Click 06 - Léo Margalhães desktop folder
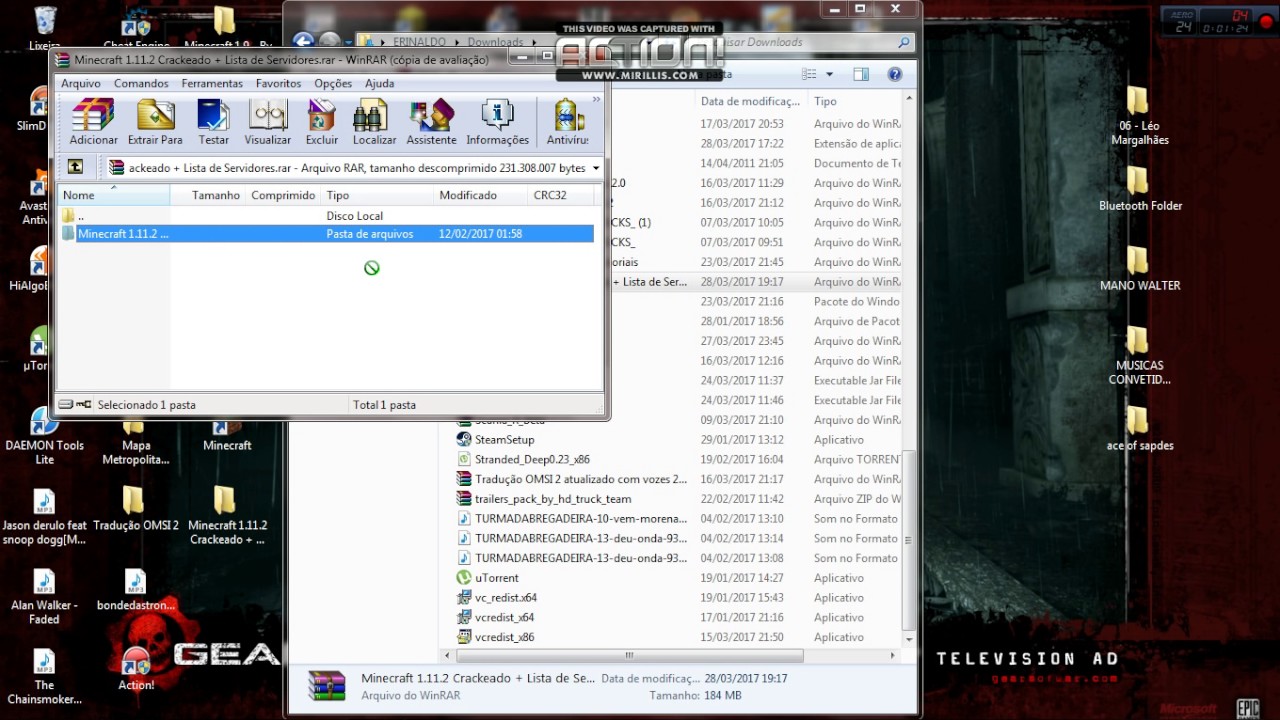This screenshot has width=1280, height=720. tap(1139, 116)
